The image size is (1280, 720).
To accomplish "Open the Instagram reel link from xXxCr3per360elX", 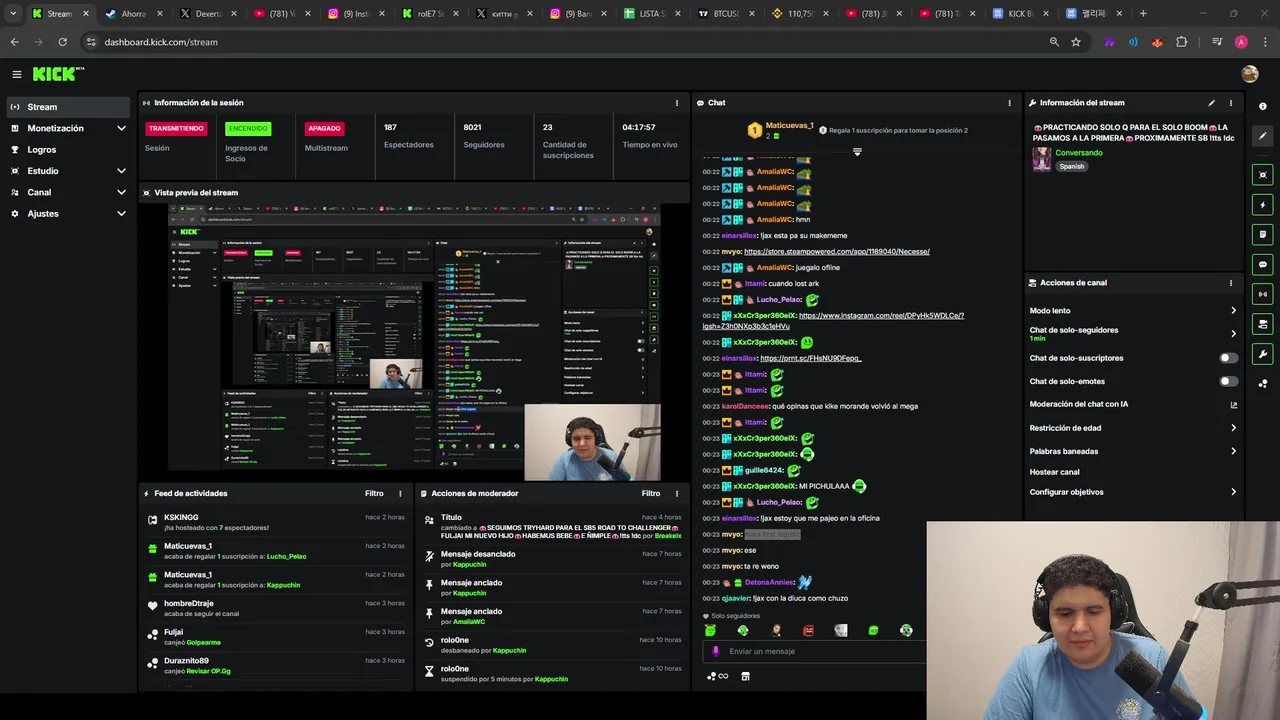I will tap(834, 321).
